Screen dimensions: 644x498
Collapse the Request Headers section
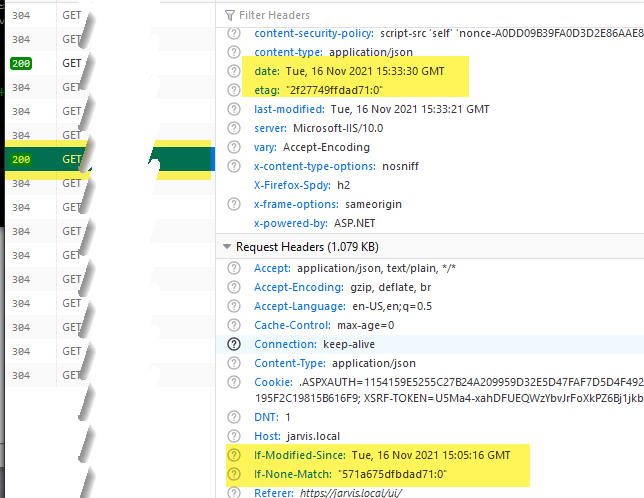227,247
